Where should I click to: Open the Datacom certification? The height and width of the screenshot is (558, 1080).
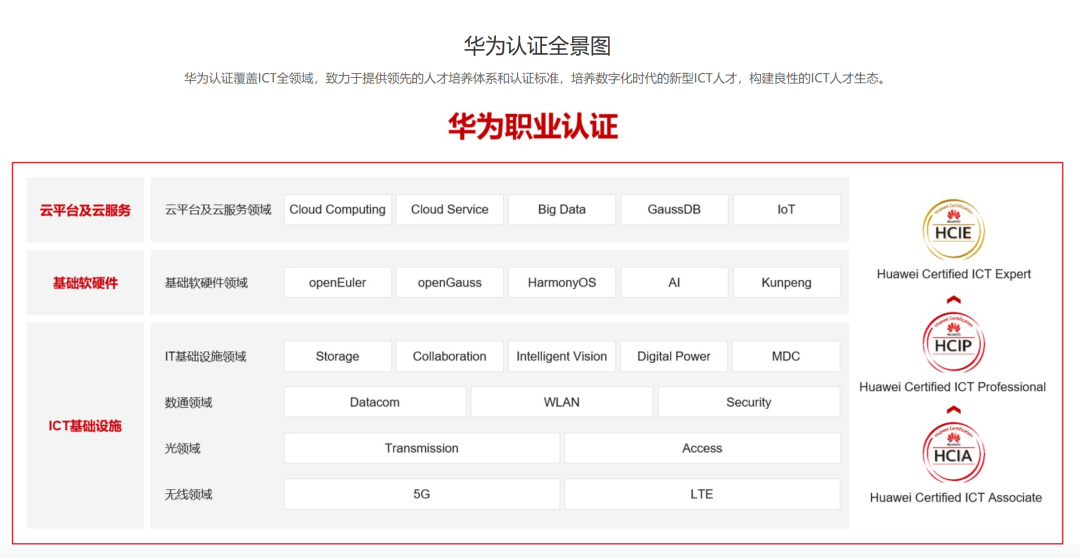coord(375,402)
